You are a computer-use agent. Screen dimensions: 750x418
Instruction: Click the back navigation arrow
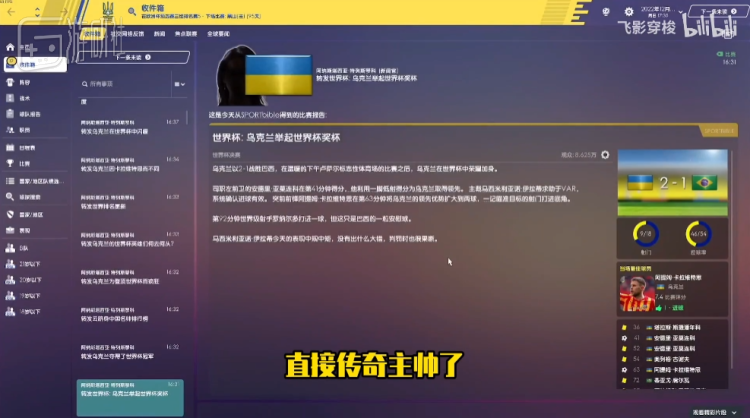(x=11, y=11)
